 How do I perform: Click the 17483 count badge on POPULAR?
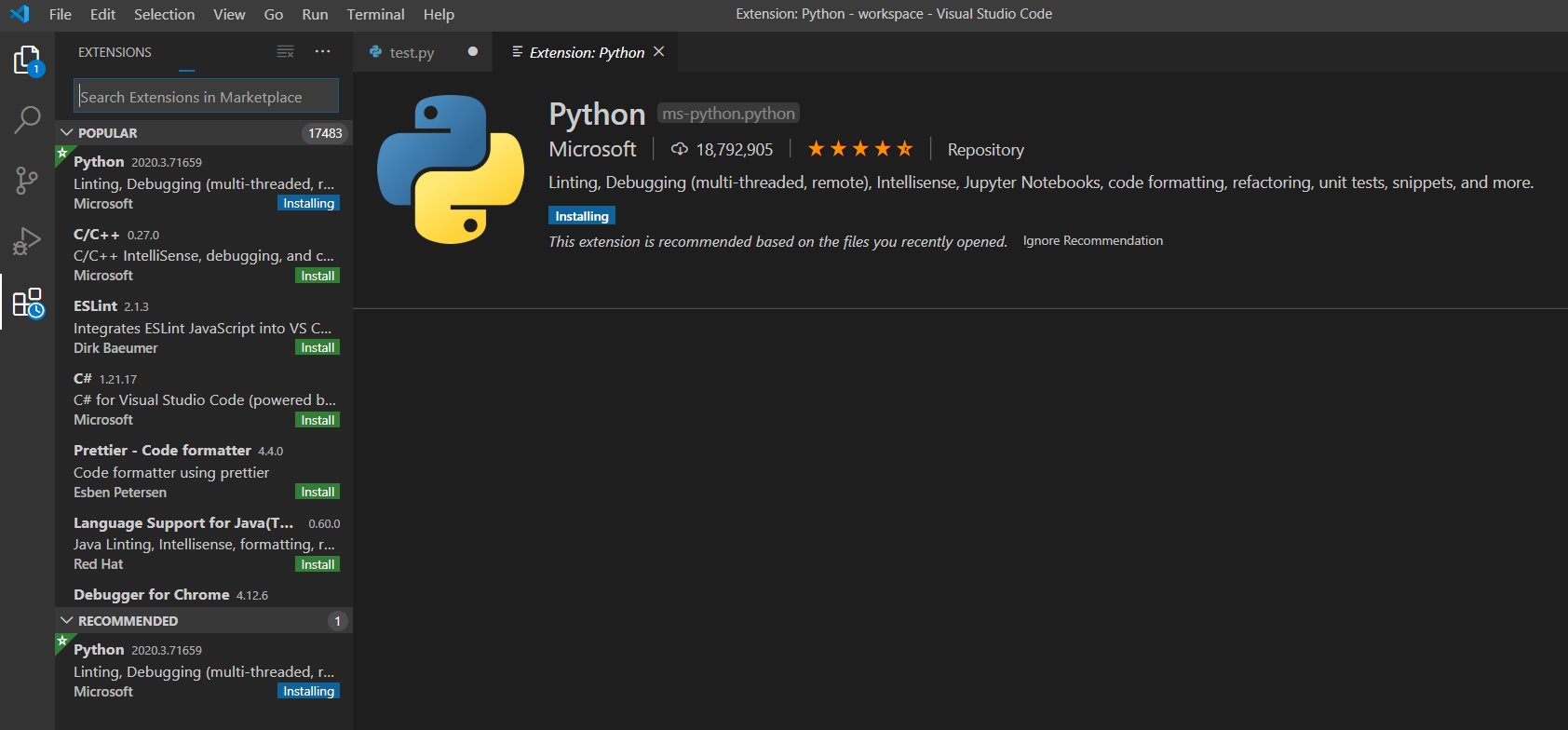[325, 133]
